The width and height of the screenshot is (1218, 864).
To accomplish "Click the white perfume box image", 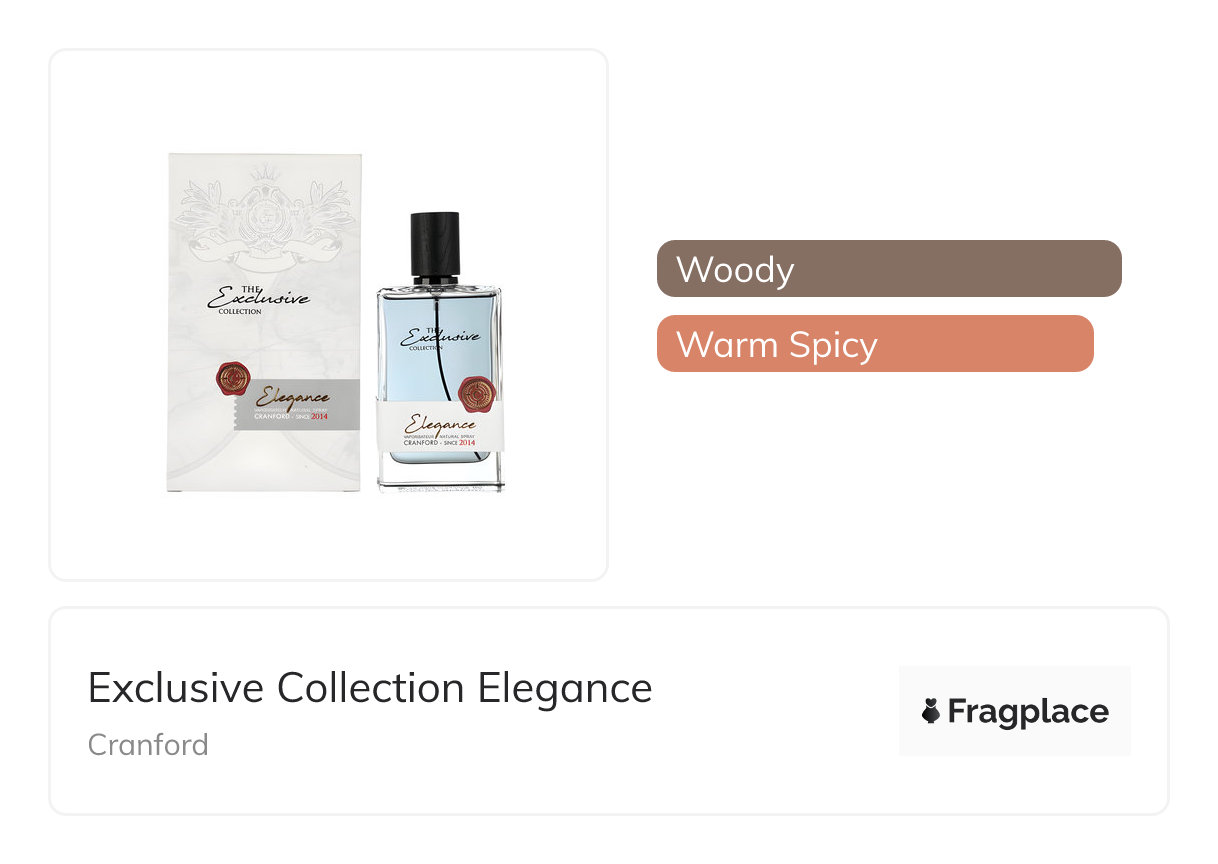I will (x=264, y=322).
